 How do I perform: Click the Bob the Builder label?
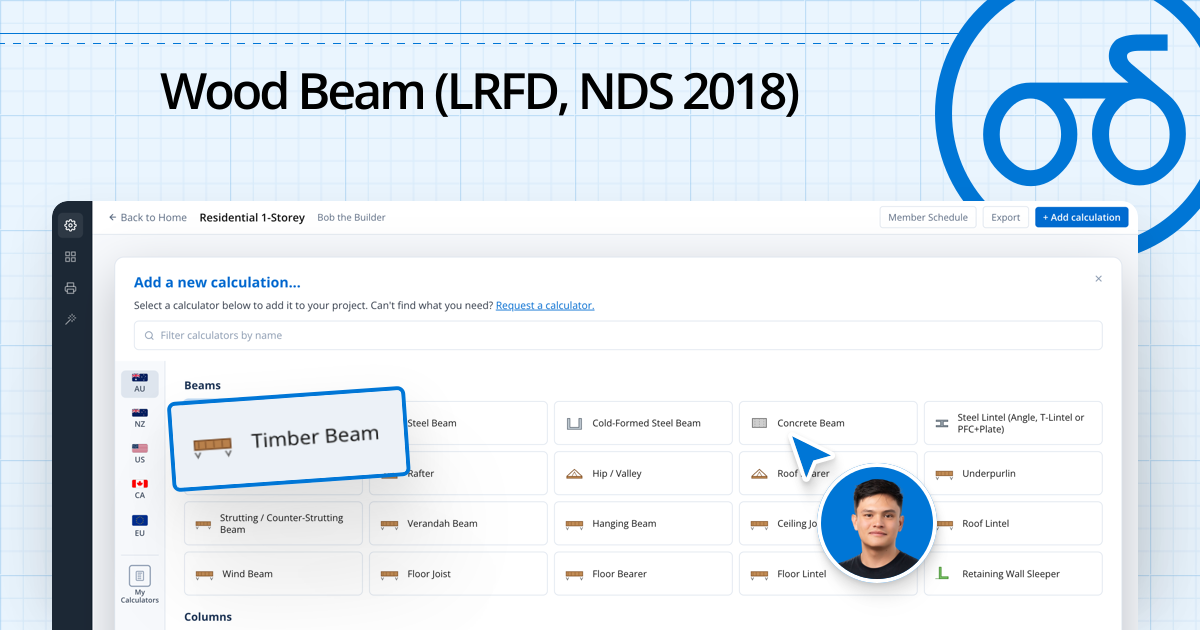click(351, 217)
